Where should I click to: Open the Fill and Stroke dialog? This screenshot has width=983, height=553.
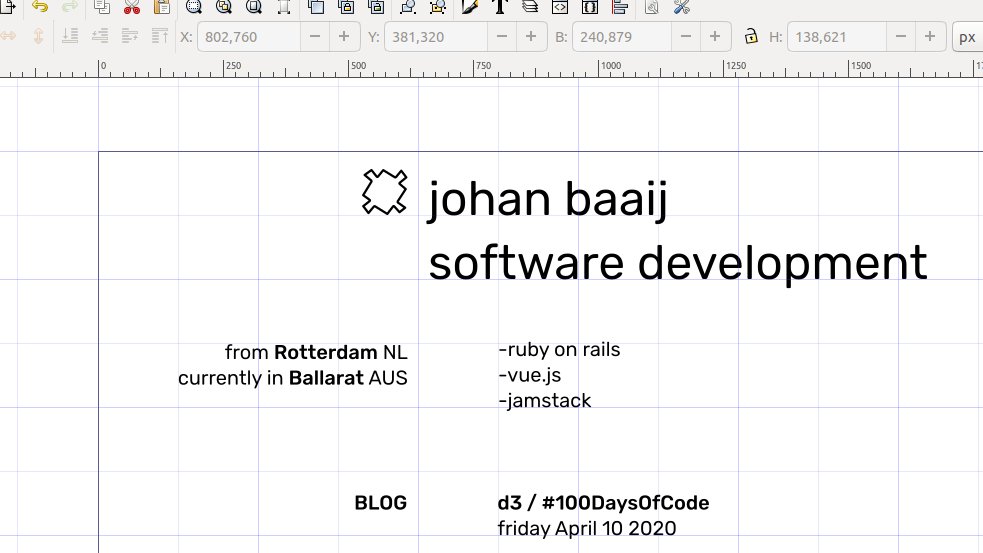pyautogui.click(x=470, y=6)
